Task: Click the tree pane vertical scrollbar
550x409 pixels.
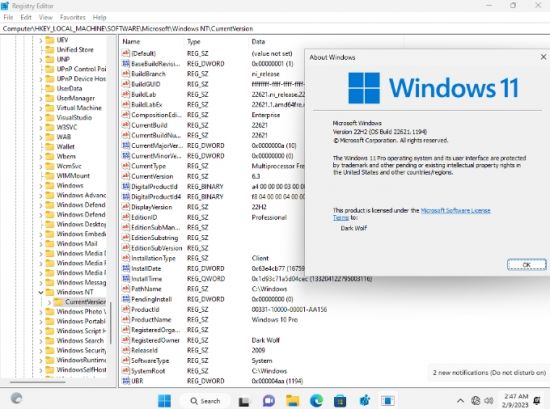Action: 111,322
